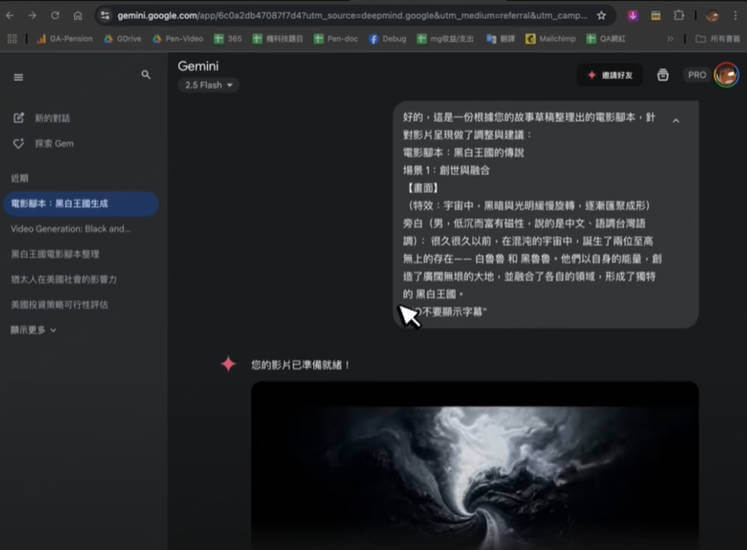The height and width of the screenshot is (550, 747).
Task: View site information icon in address bar
Action: pyautogui.click(x=105, y=16)
